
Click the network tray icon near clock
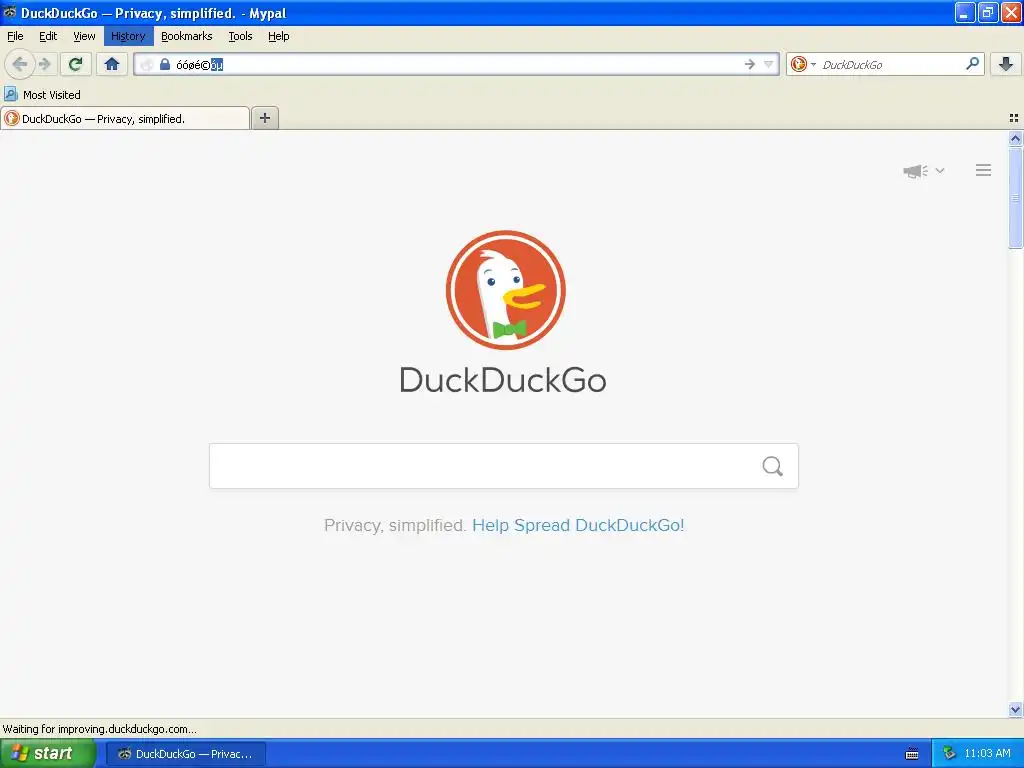949,753
